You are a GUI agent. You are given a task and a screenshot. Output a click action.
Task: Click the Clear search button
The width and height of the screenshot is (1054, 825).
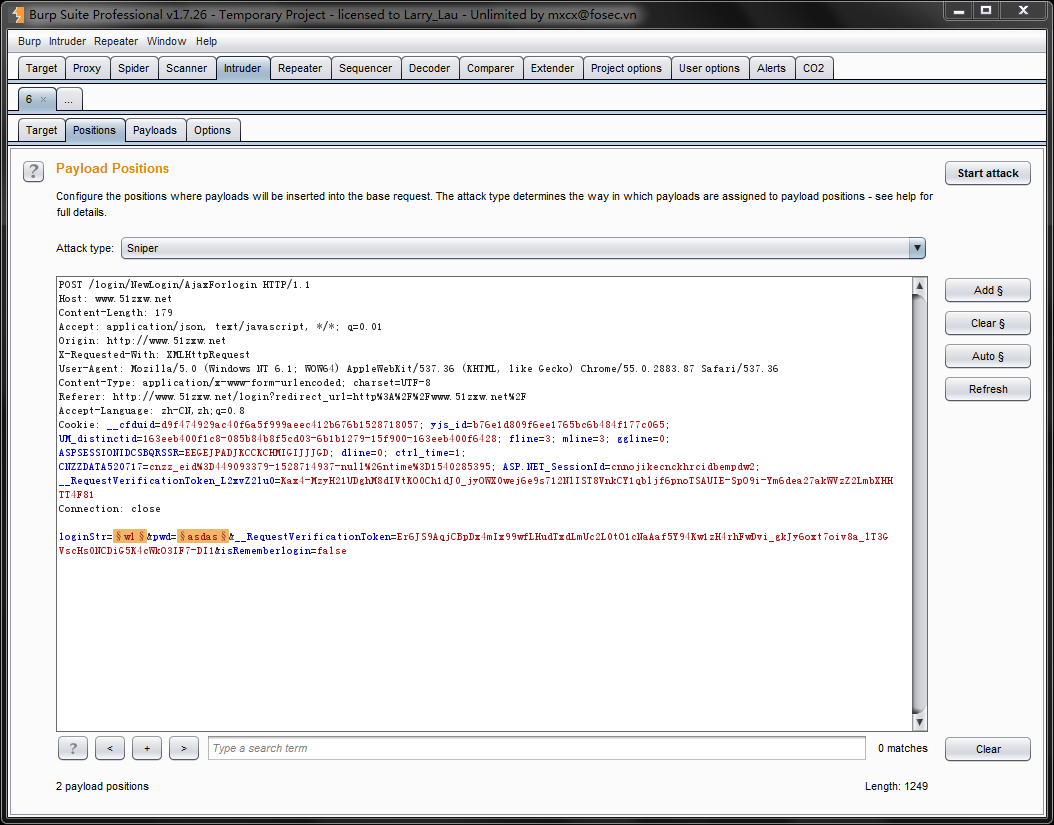(987, 748)
